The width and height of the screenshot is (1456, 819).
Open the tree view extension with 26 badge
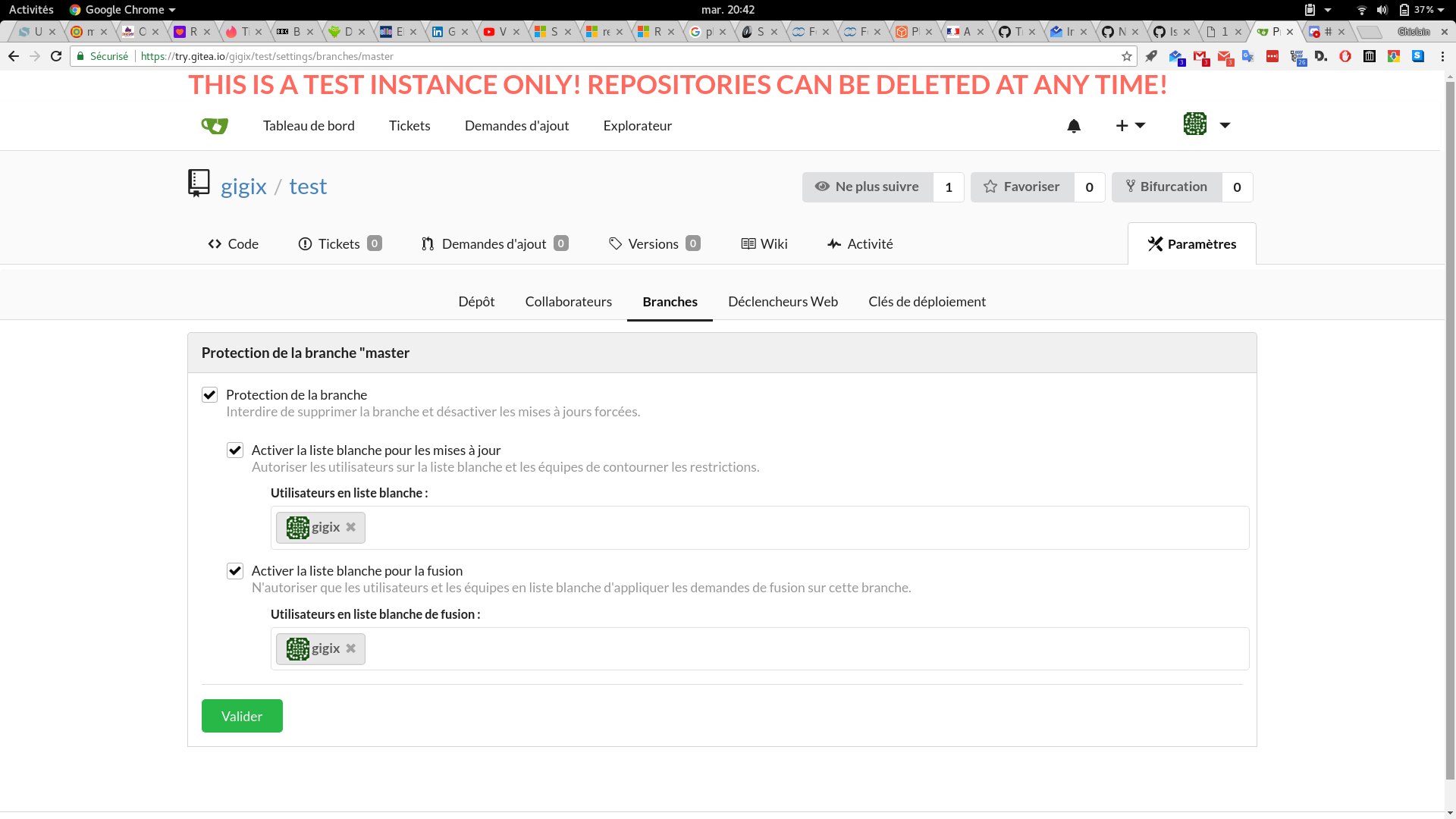click(1298, 57)
